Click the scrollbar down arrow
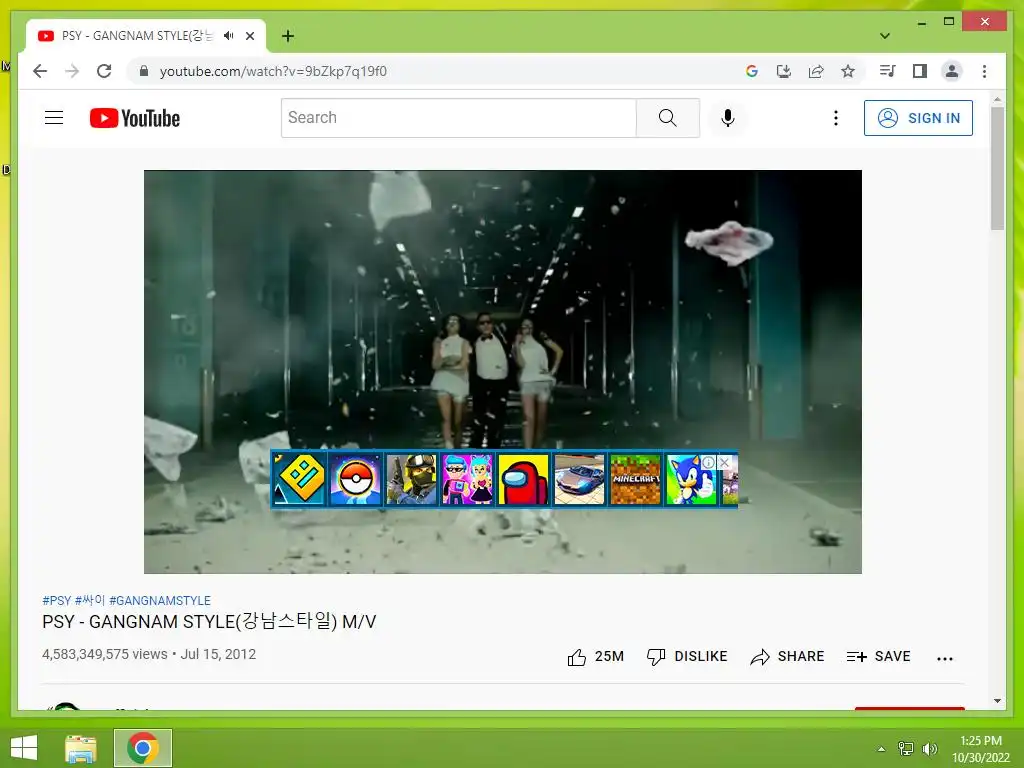 click(997, 701)
